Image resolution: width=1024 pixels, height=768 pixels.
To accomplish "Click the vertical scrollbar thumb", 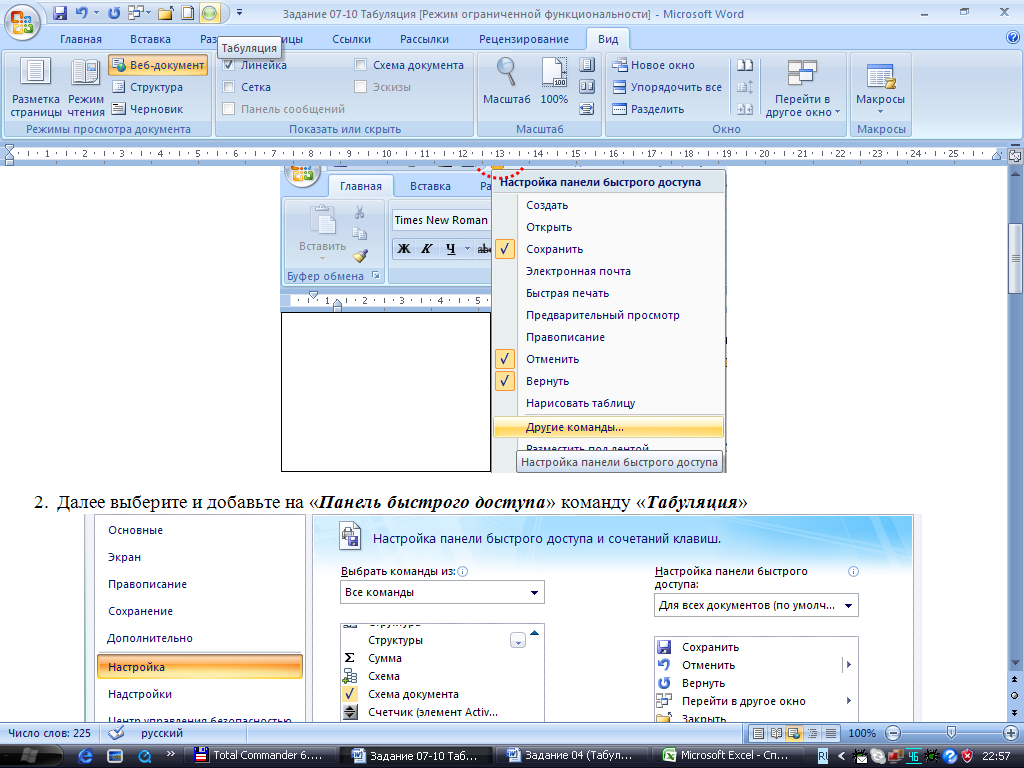I will [1015, 259].
